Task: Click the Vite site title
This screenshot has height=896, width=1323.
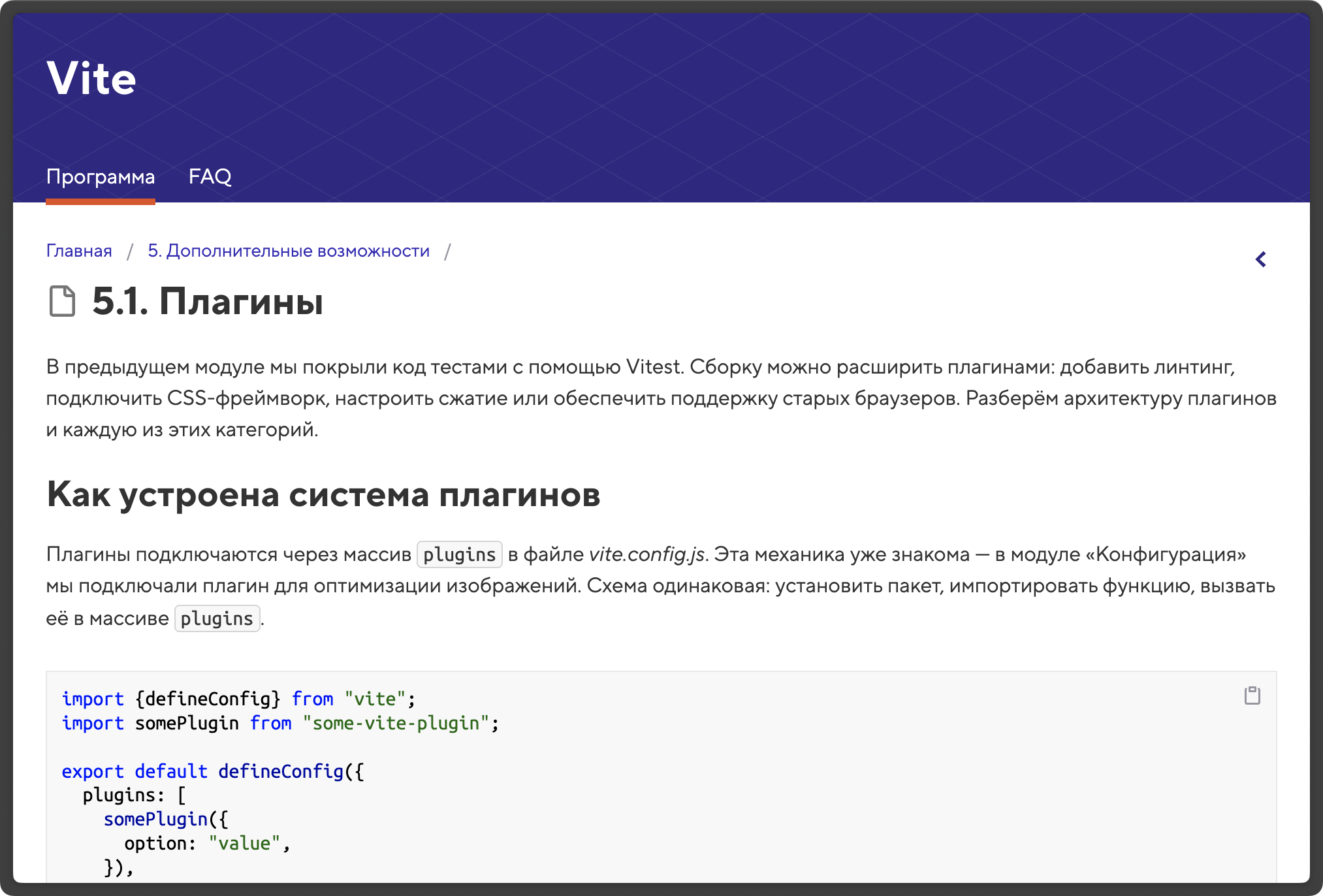Action: [x=91, y=78]
